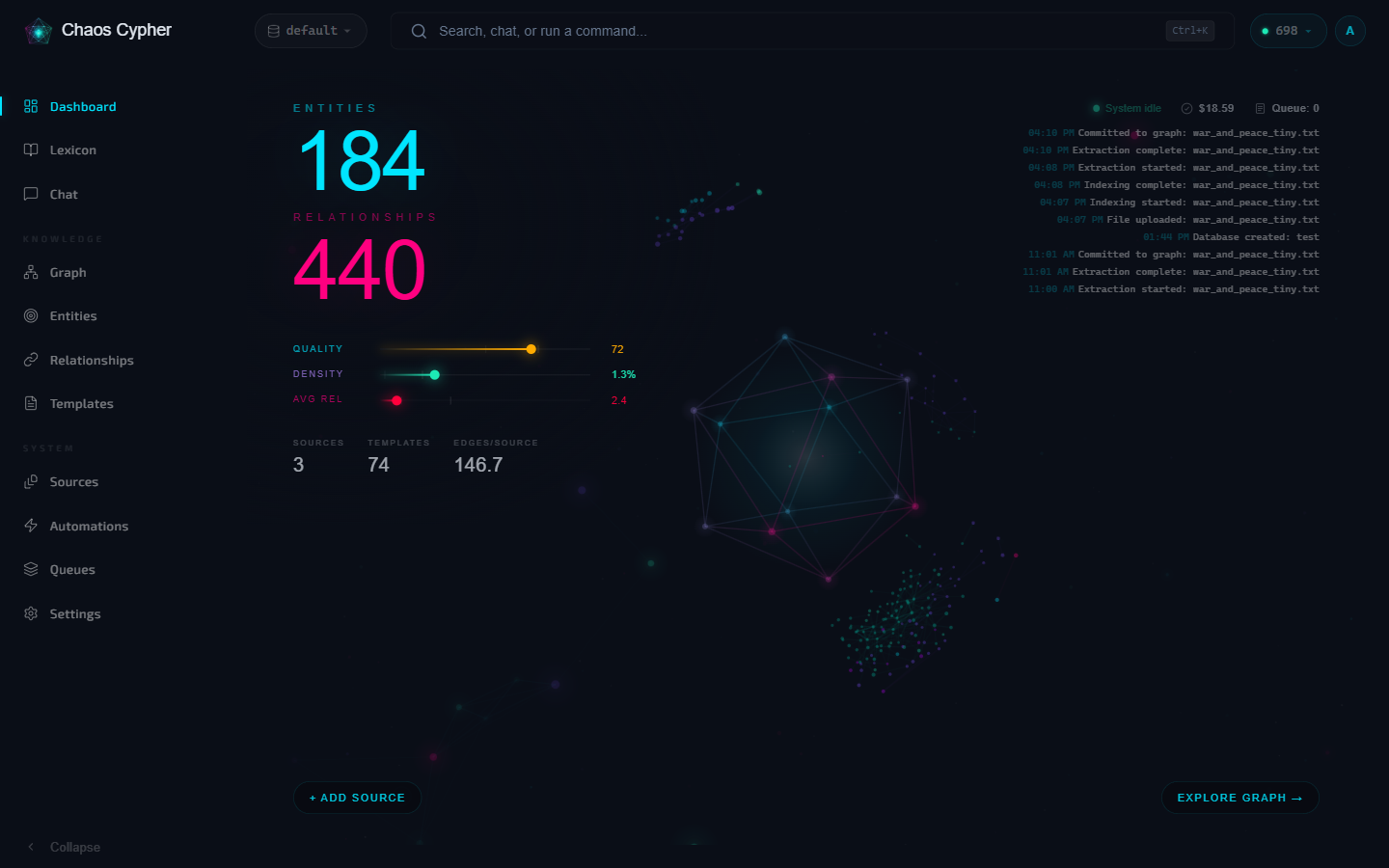Click the $18.59 cost value
Viewport: 1389px width, 868px height.
[1215, 108]
